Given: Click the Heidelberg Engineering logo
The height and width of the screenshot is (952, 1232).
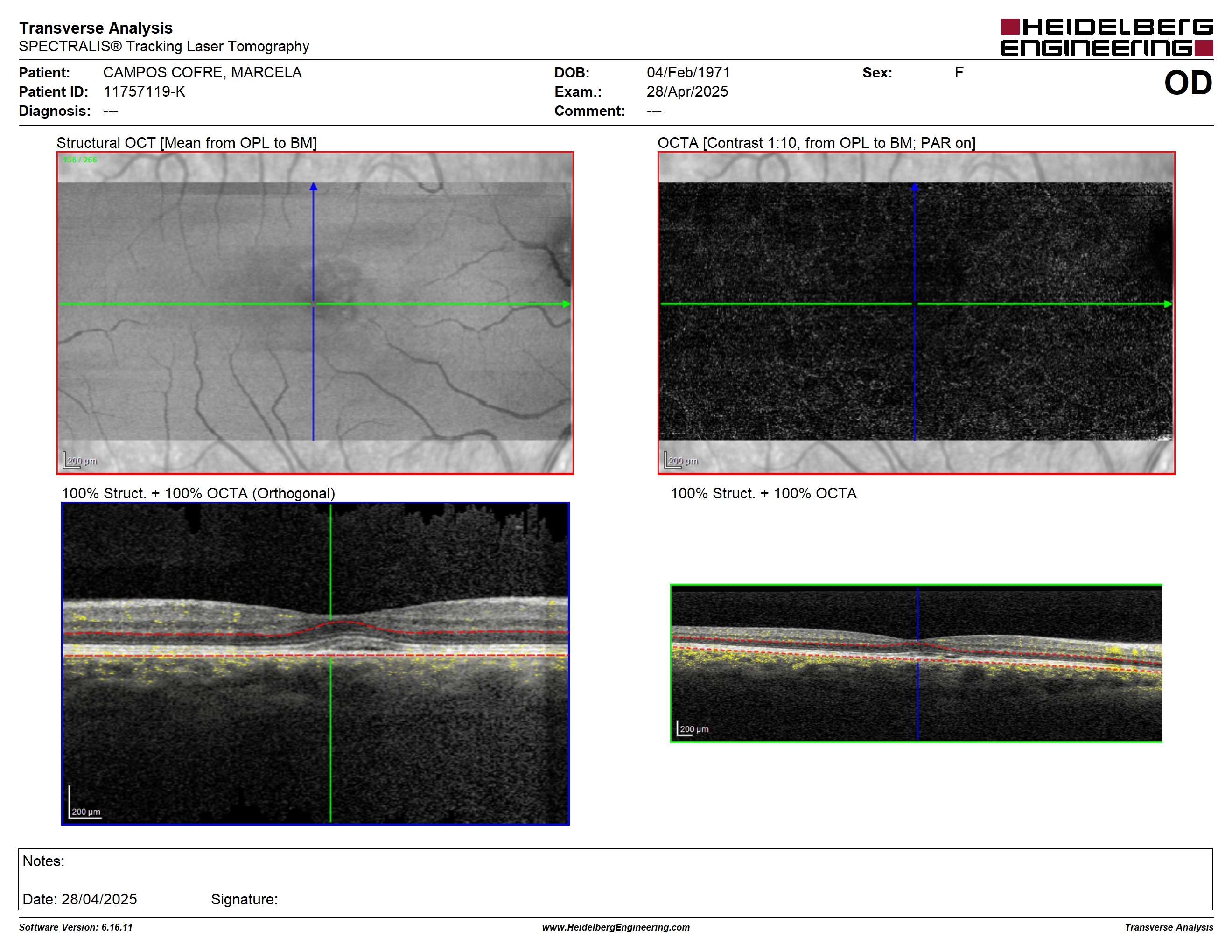Looking at the screenshot, I should (1106, 37).
